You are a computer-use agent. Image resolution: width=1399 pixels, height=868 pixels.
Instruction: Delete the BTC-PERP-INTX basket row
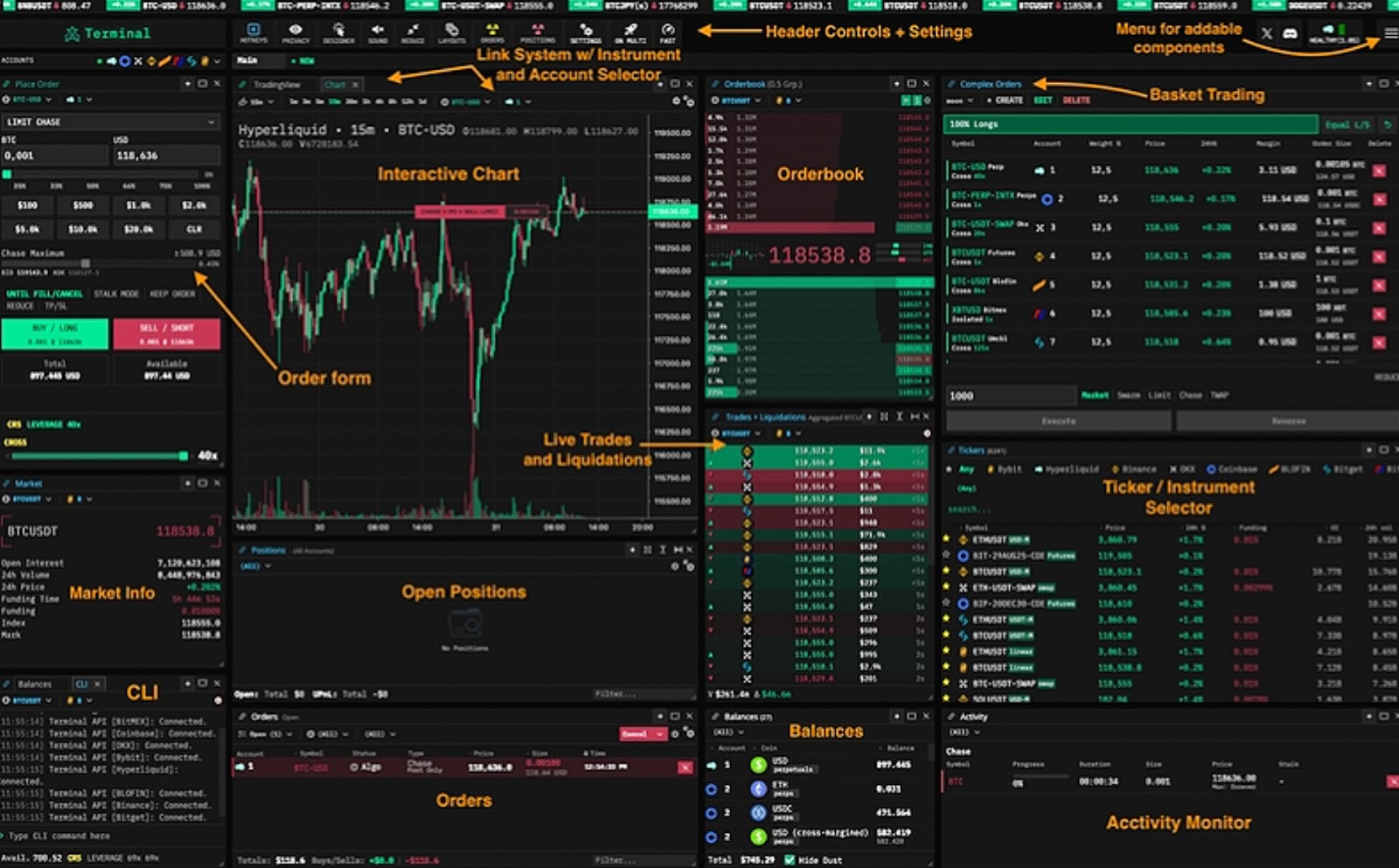1379,199
